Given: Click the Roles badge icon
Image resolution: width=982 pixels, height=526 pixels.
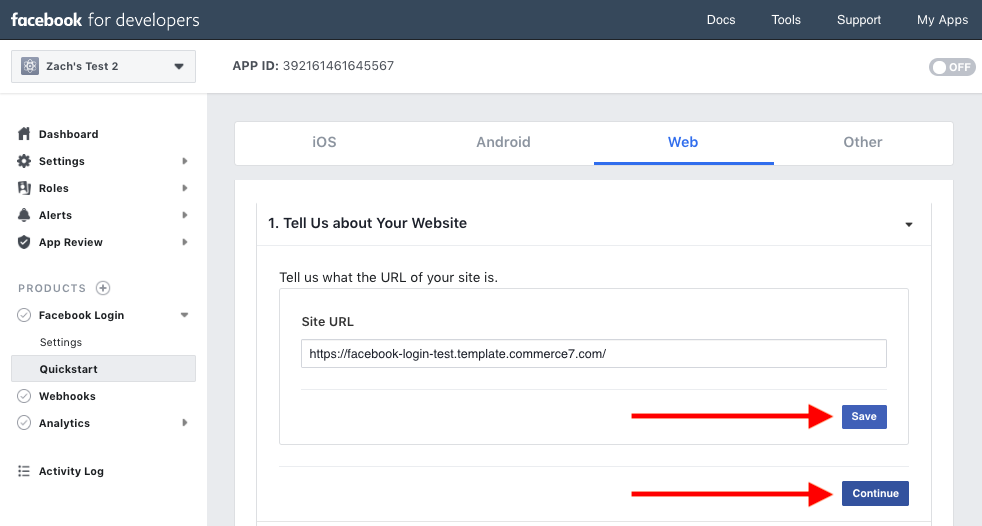Looking at the screenshot, I should tap(24, 188).
